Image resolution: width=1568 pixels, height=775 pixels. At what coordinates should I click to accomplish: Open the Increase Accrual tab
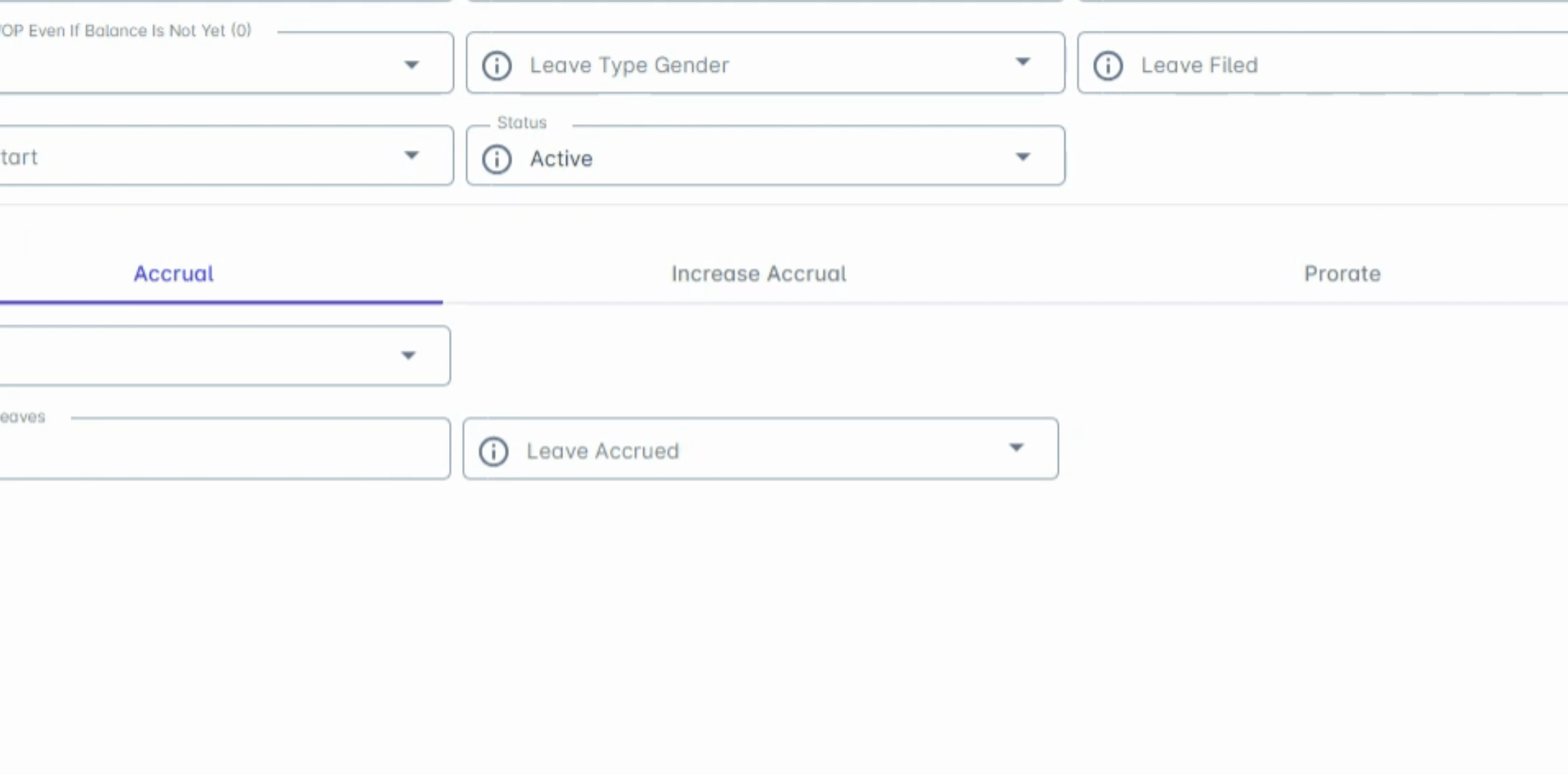[758, 273]
